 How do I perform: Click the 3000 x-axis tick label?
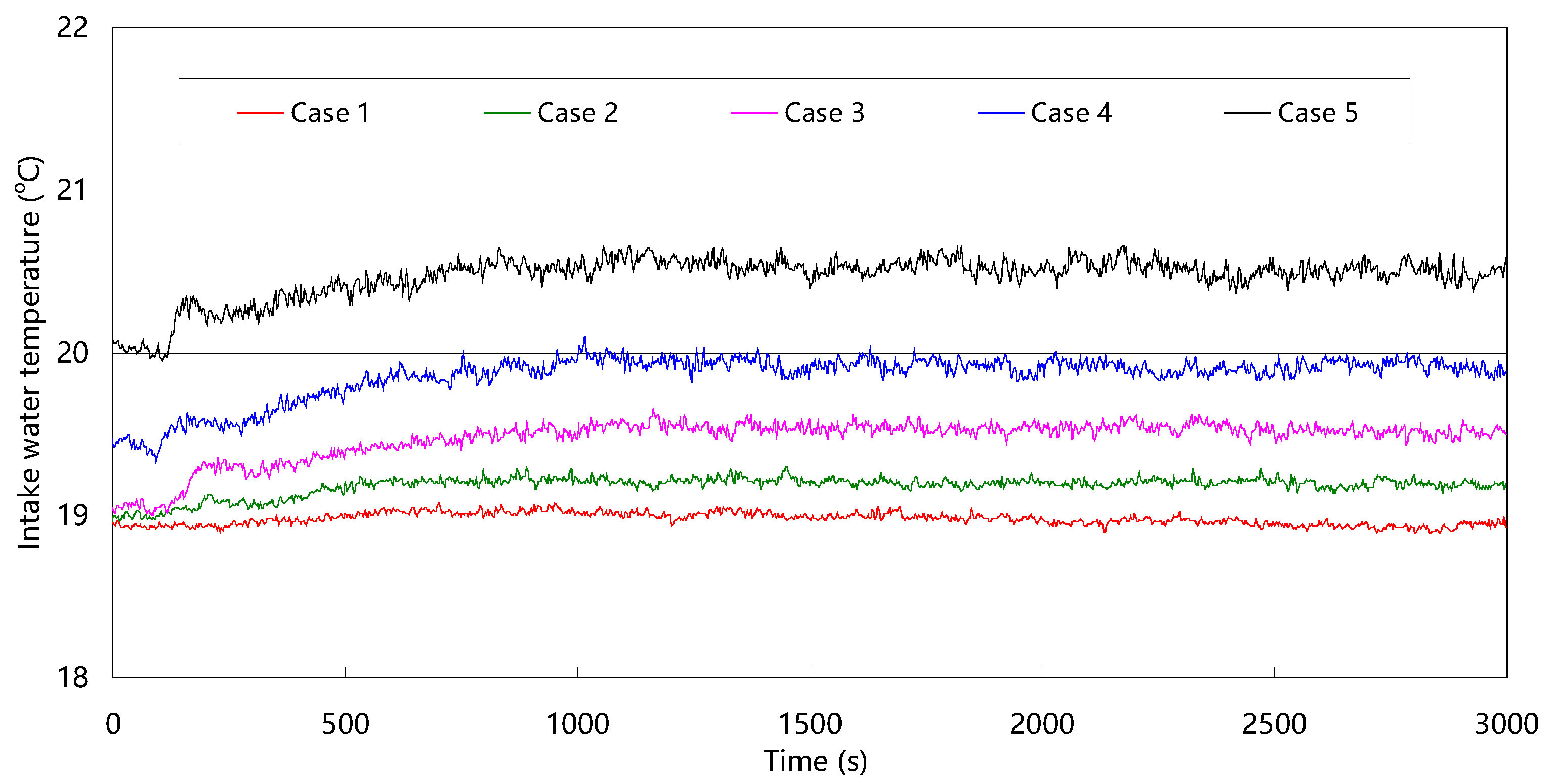pos(1506,724)
